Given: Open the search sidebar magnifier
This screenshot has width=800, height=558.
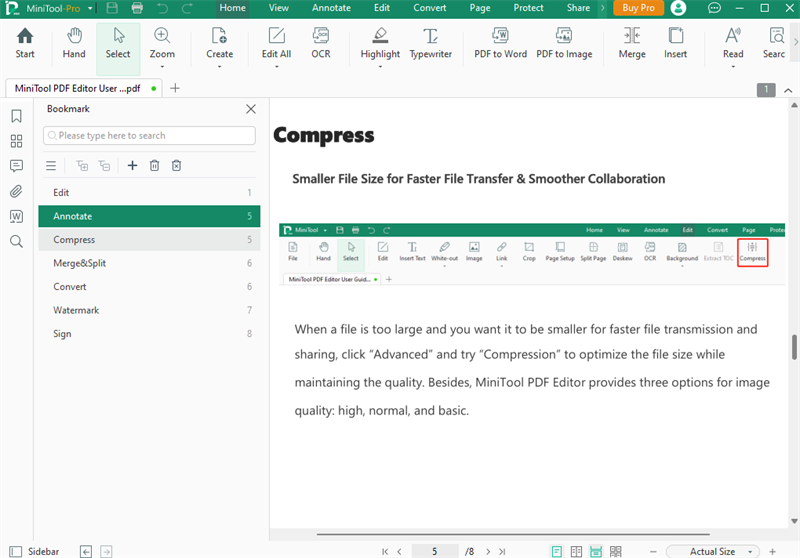Looking at the screenshot, I should pyautogui.click(x=16, y=241).
